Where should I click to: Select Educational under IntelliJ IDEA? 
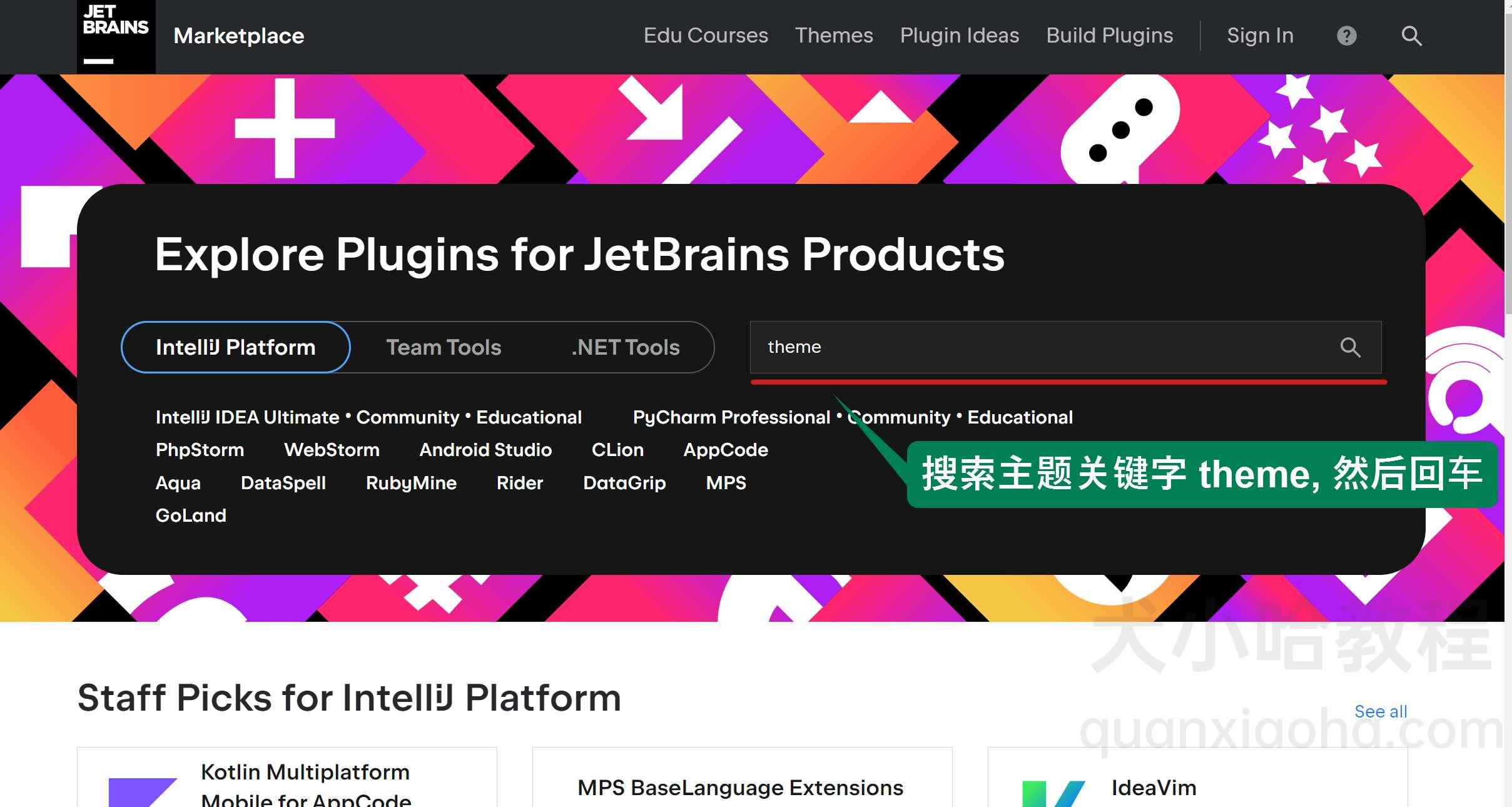tap(529, 417)
